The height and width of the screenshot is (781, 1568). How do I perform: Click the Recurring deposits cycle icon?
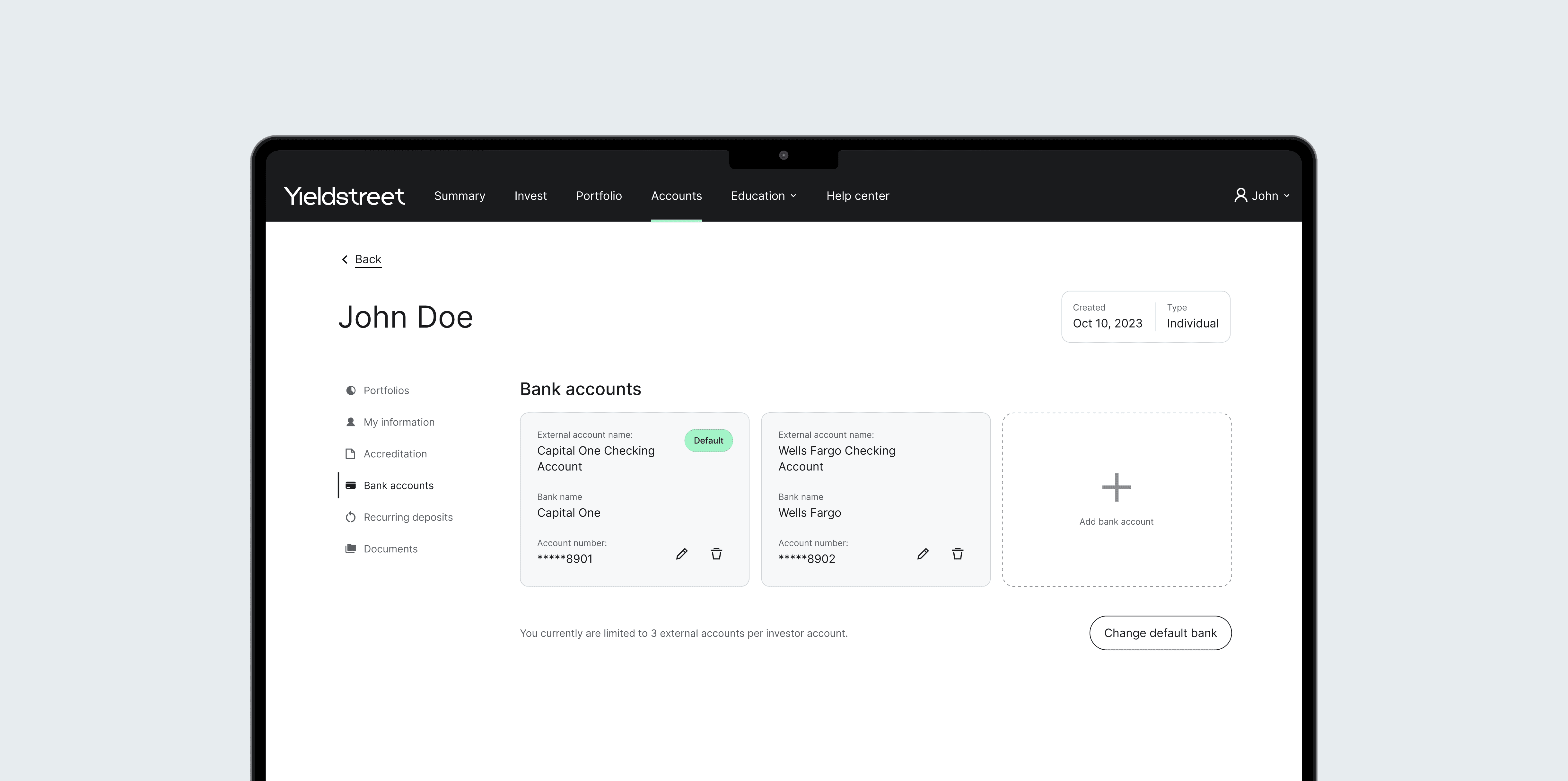pyautogui.click(x=351, y=517)
